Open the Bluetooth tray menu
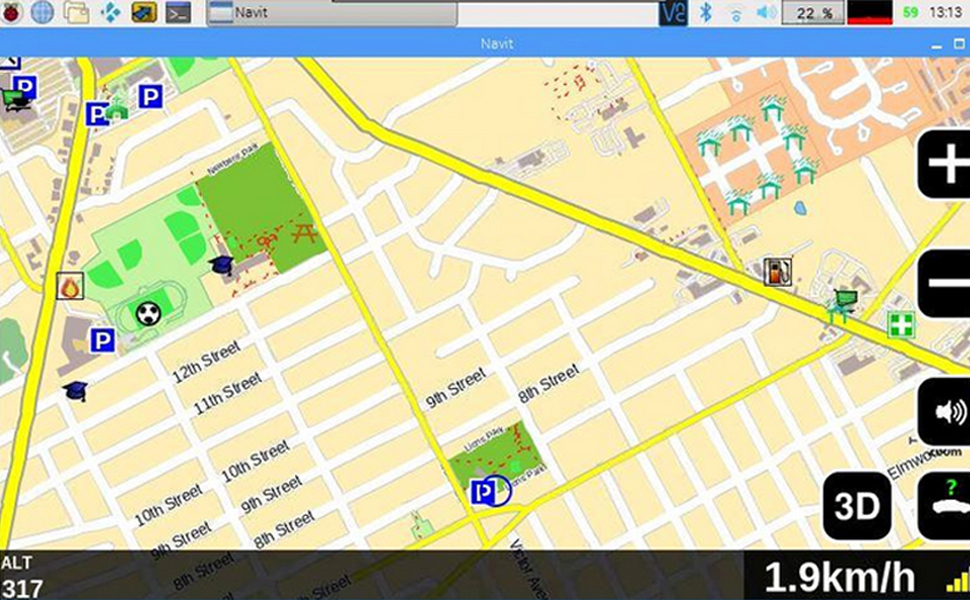 pos(705,12)
